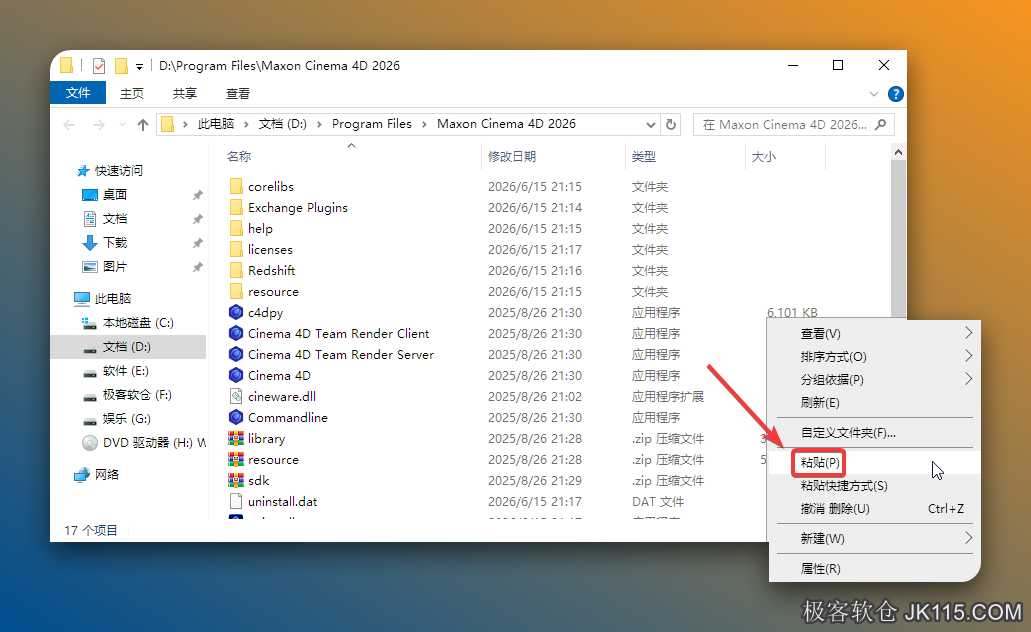Image resolution: width=1031 pixels, height=632 pixels.
Task: Click the scroll up arrow of file list
Action: [898, 153]
